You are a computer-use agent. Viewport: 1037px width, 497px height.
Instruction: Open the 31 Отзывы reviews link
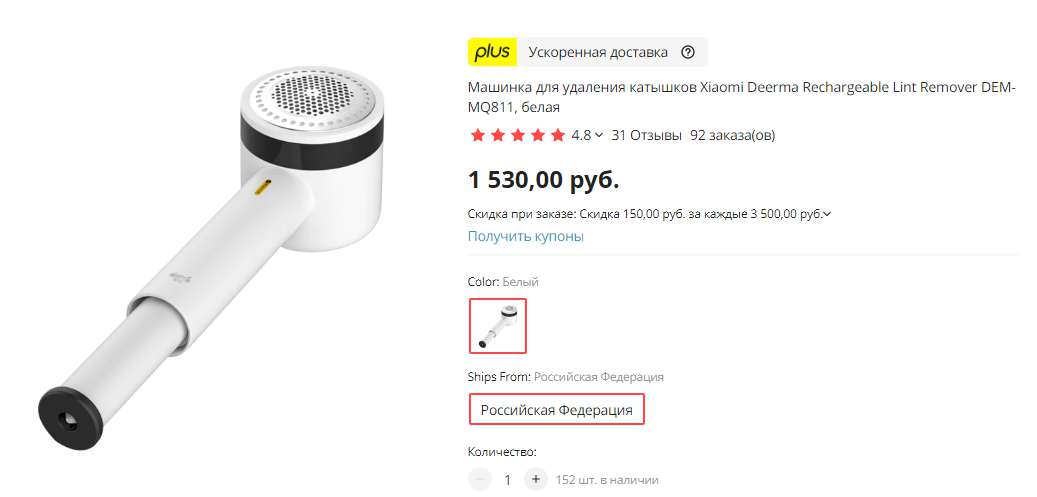click(646, 135)
